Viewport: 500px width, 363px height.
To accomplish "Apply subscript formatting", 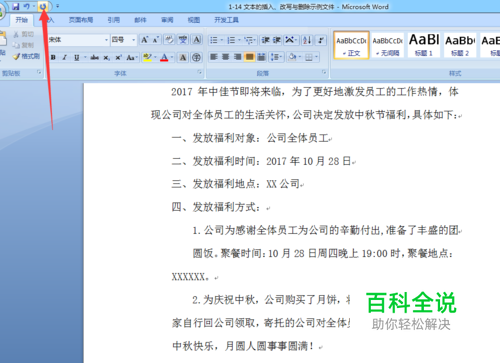I will tap(106, 58).
